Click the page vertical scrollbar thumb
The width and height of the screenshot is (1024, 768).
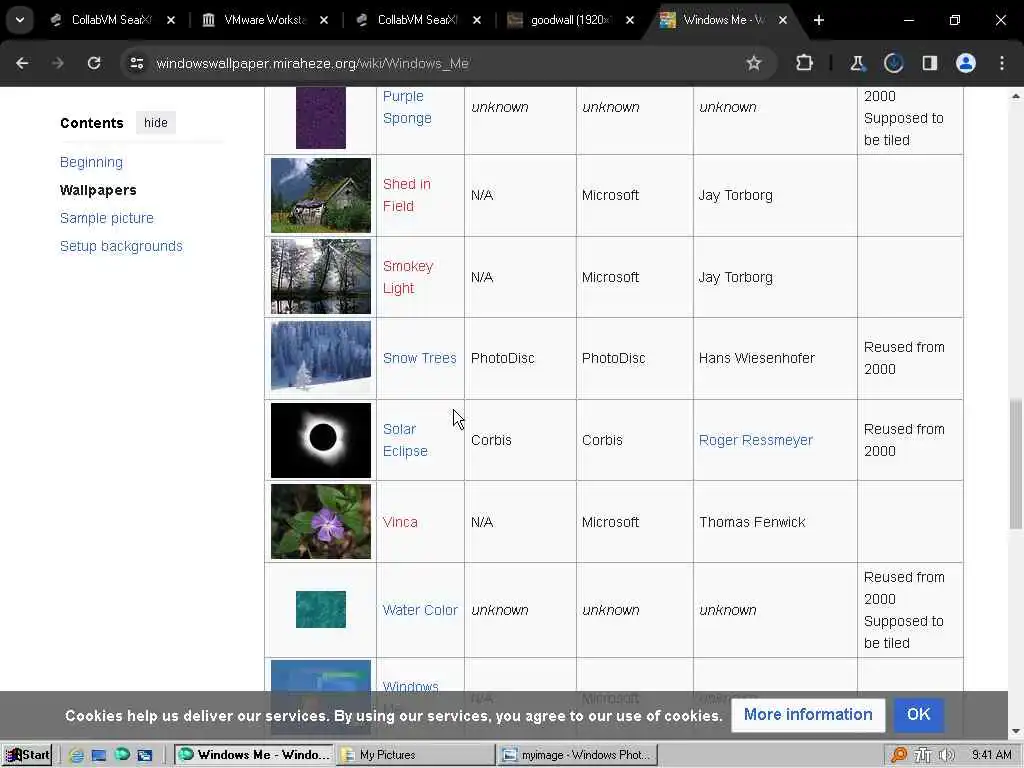tap(1016, 464)
